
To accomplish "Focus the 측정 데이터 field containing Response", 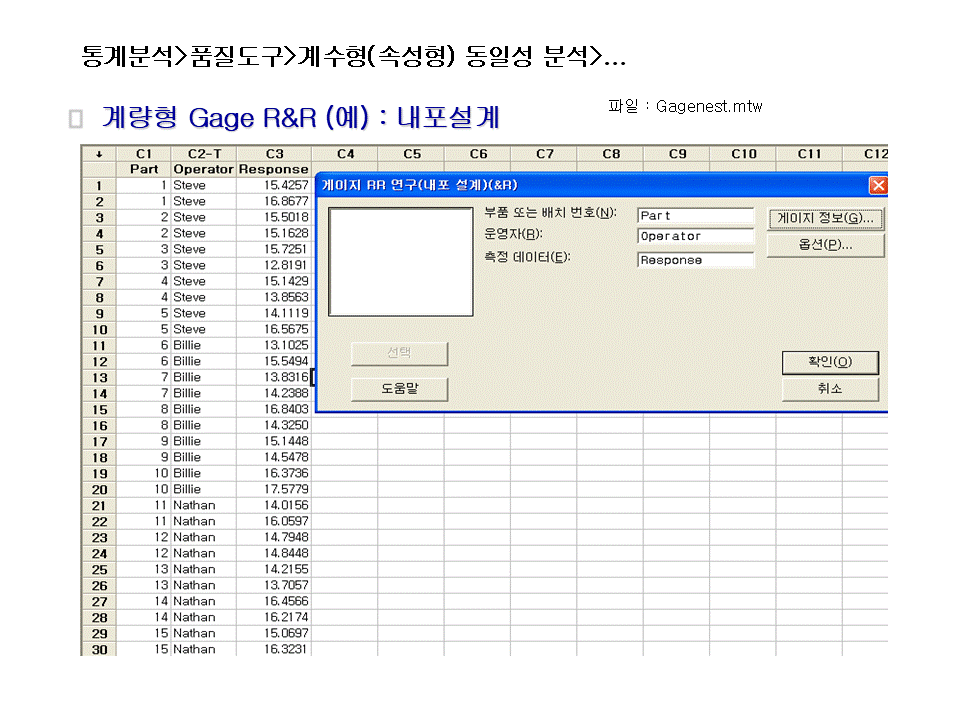I will tap(696, 260).
